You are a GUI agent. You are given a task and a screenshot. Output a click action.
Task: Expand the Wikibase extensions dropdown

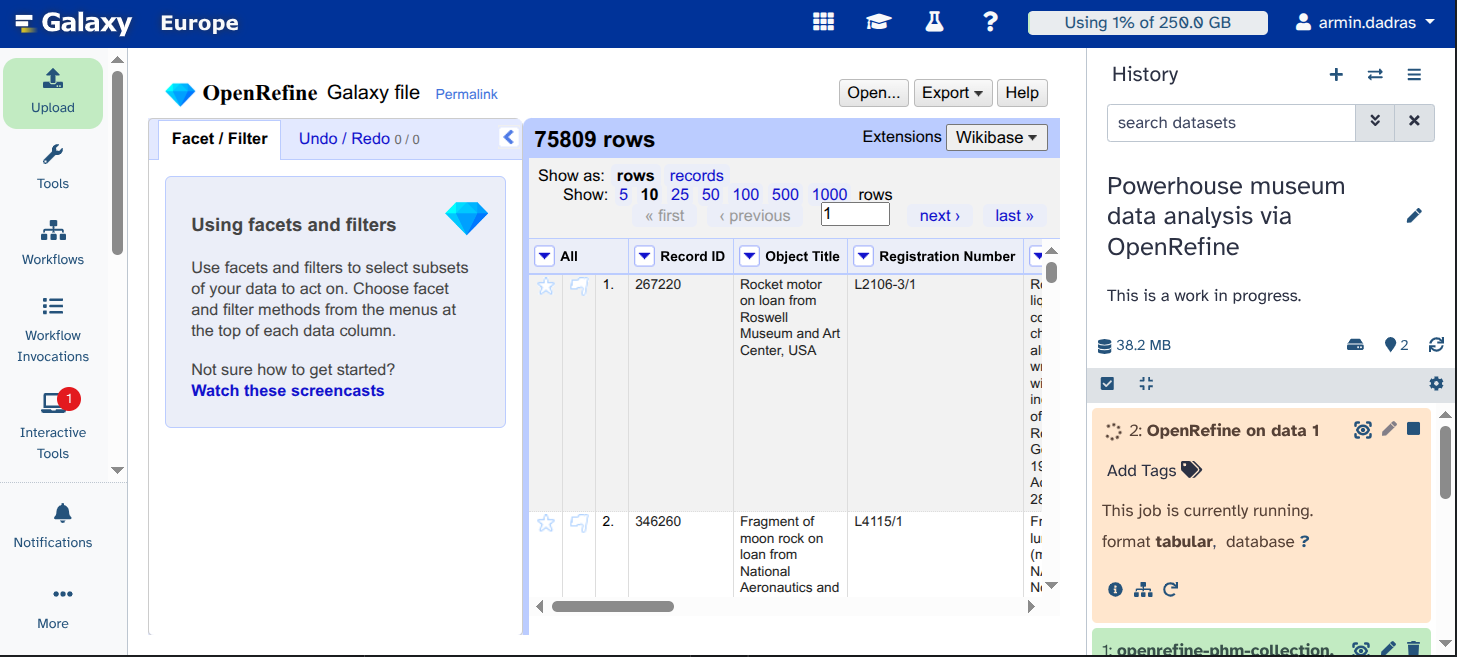coord(996,137)
